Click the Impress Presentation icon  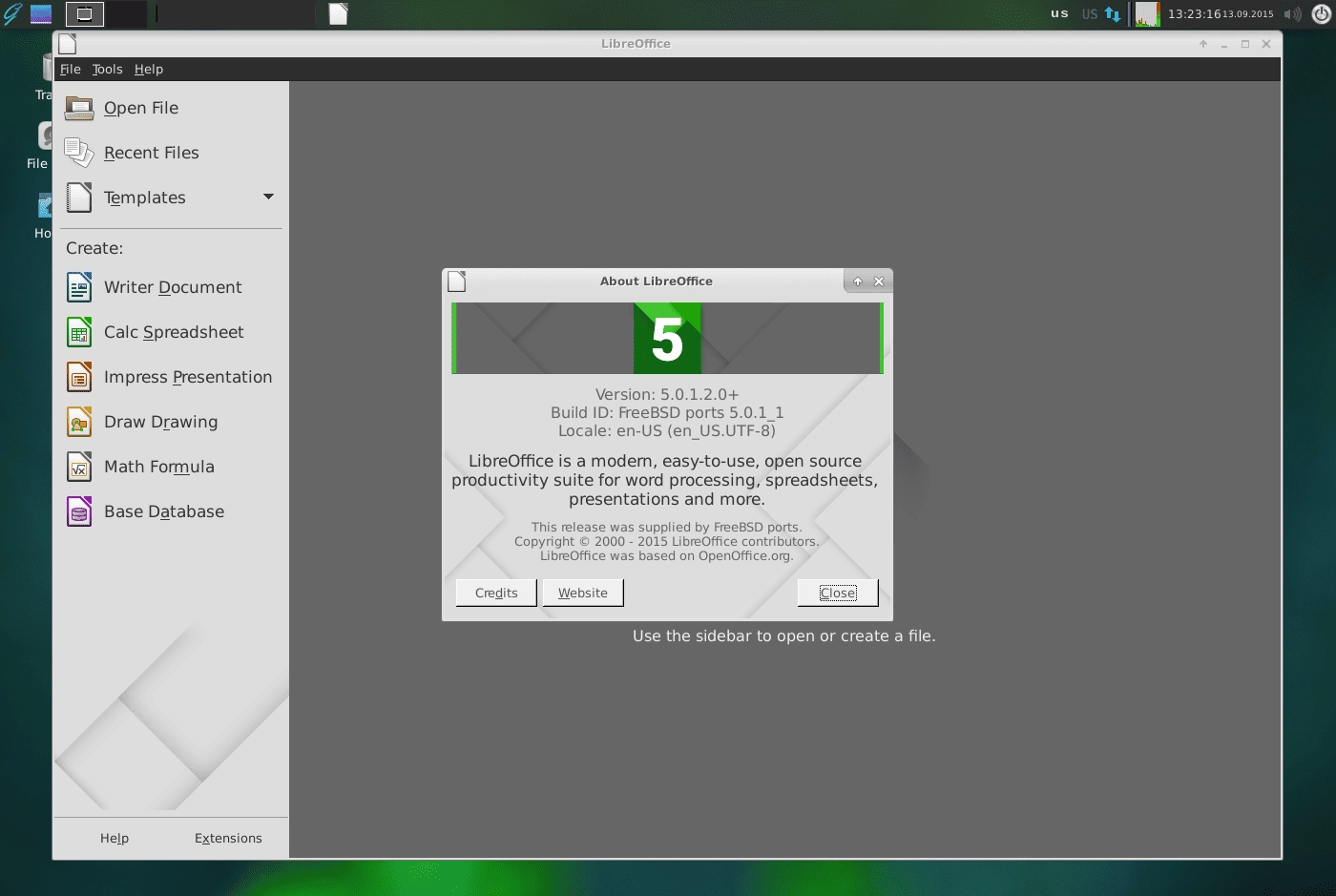pyautogui.click(x=79, y=377)
